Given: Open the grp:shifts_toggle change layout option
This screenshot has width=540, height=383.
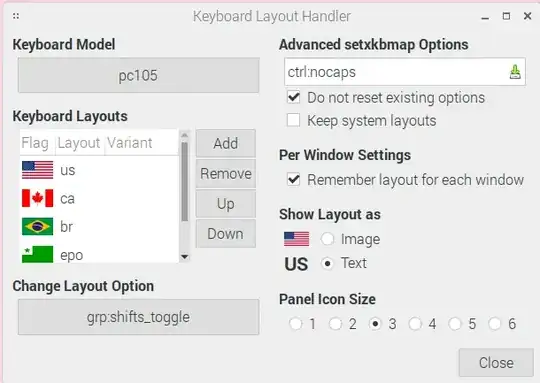Looking at the screenshot, I should click(x=138, y=317).
